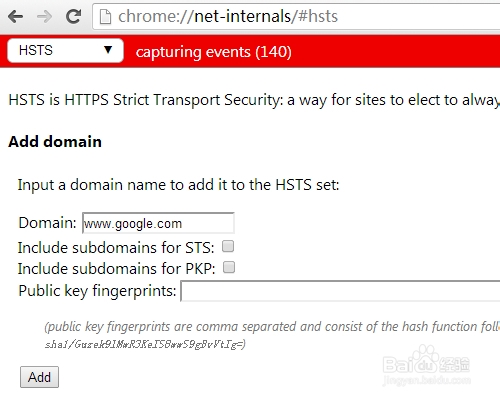500x398 pixels.
Task: Reload the net-internals page
Action: (x=74, y=16)
